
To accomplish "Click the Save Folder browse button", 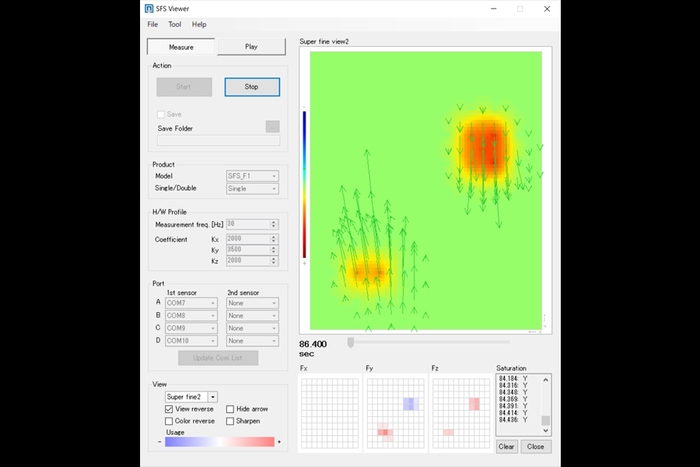I will point(272,127).
